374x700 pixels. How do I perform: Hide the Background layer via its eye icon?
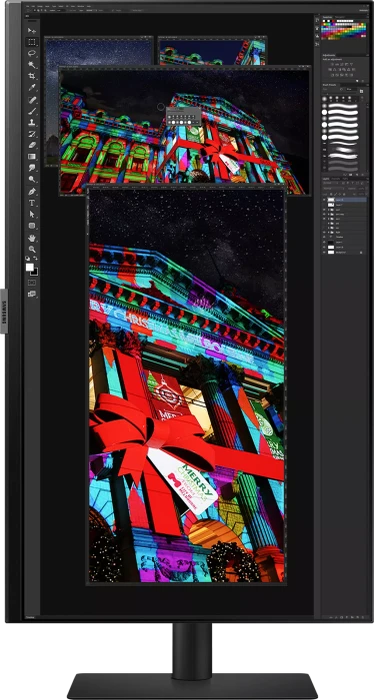[x=324, y=252]
